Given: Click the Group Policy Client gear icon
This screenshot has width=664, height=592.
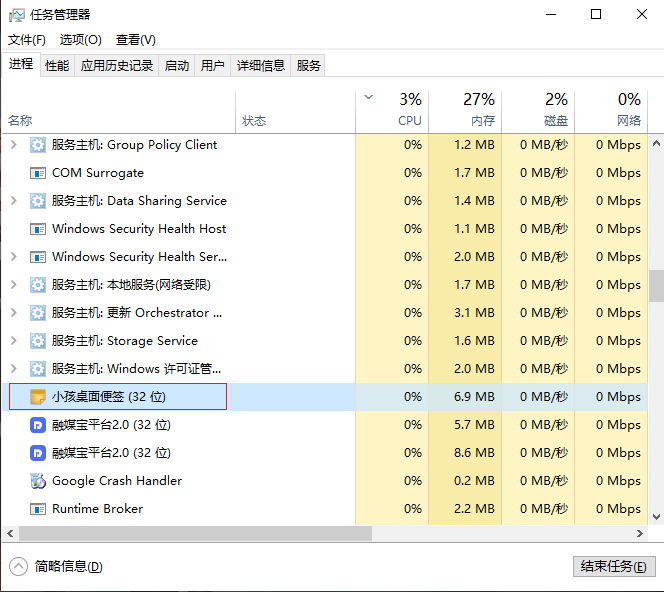Looking at the screenshot, I should (38, 145).
